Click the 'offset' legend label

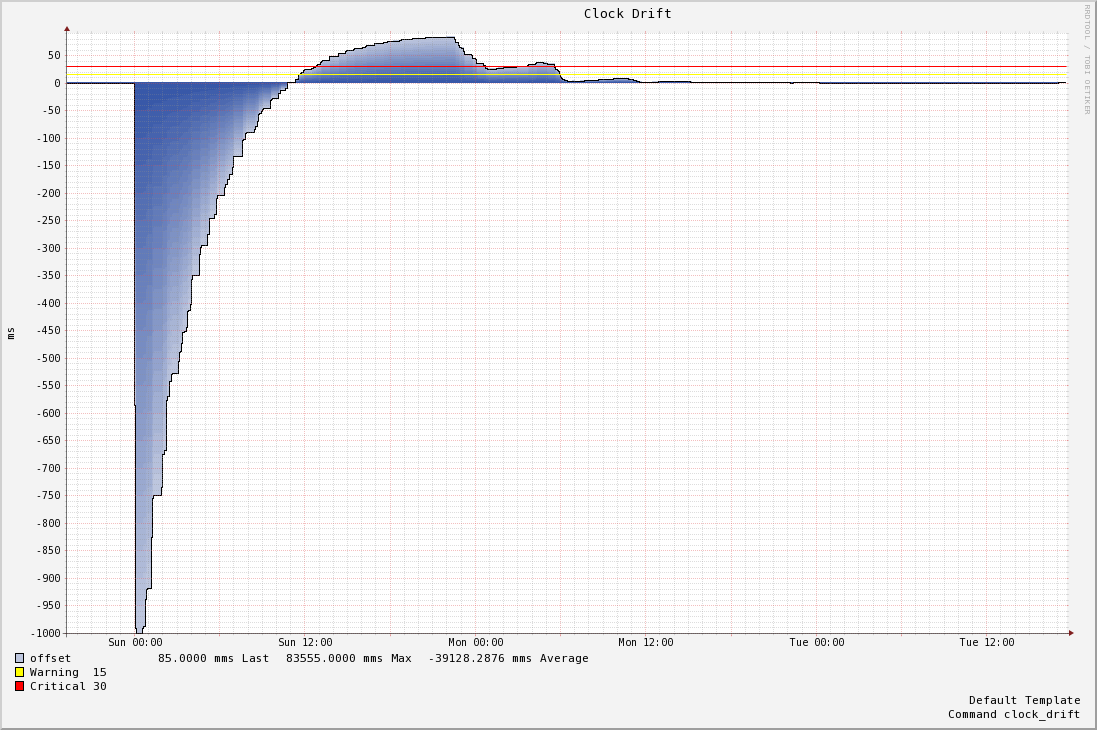[50, 658]
